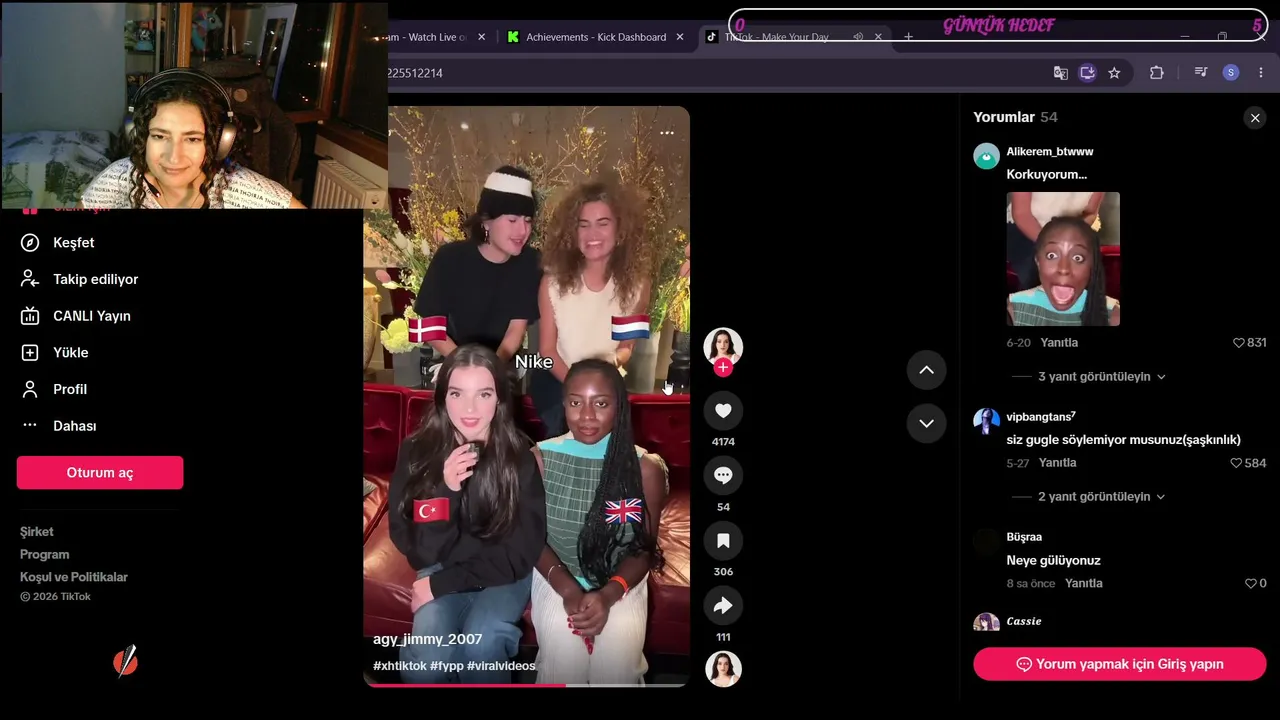The image size is (1280, 720).
Task: Open the agy_jimmy_2007 username on the video
Action: pos(428,640)
